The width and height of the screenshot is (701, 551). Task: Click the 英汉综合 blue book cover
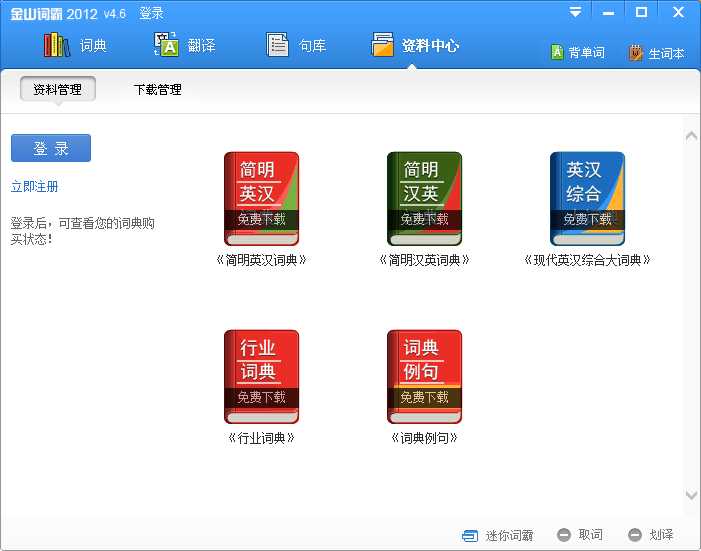(587, 199)
